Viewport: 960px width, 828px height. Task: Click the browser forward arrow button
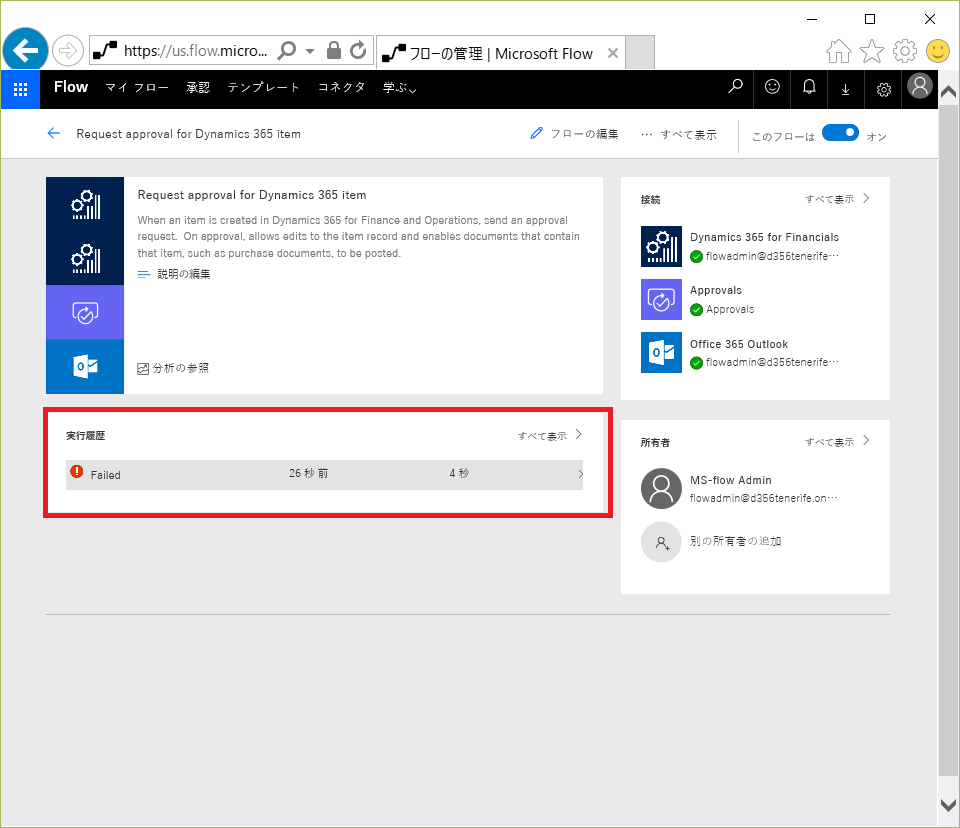click(x=67, y=50)
